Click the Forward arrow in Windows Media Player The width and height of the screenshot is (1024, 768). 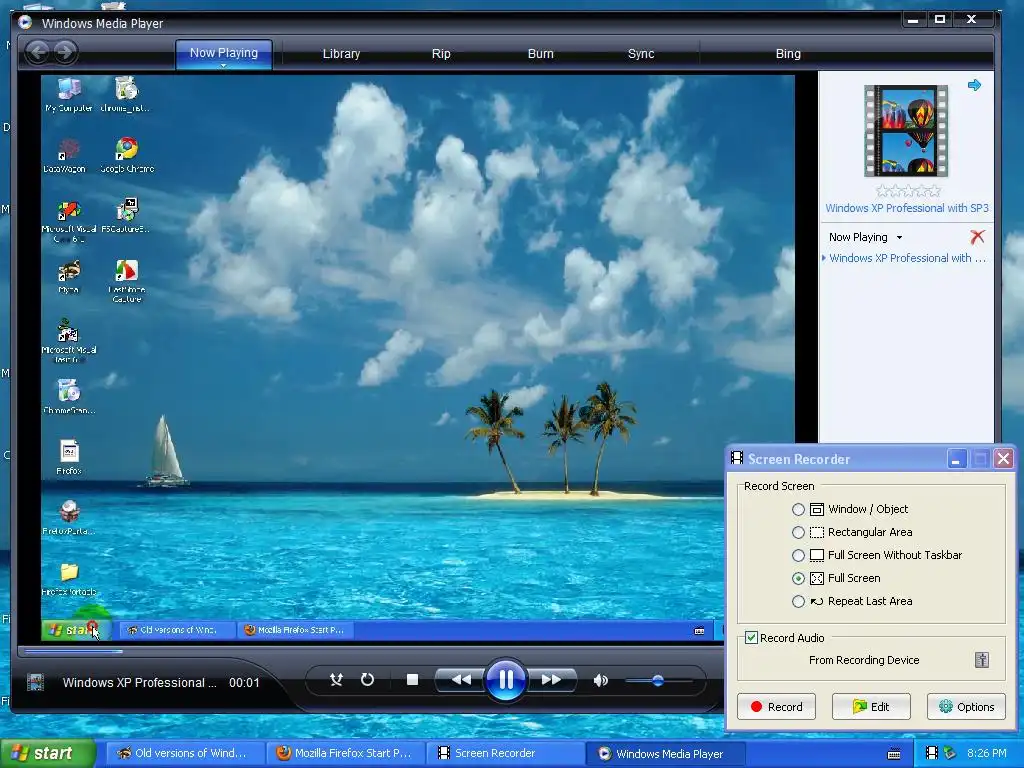65,52
